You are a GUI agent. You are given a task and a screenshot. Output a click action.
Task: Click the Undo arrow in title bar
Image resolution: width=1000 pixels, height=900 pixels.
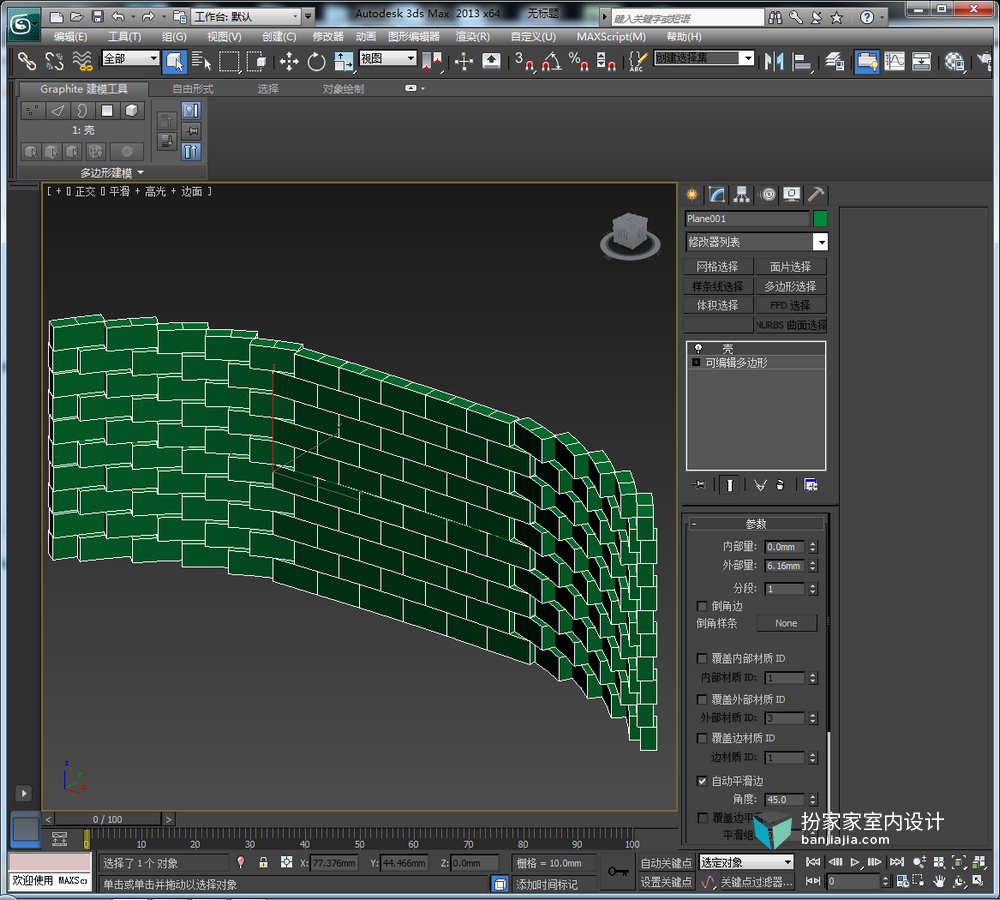tap(118, 17)
